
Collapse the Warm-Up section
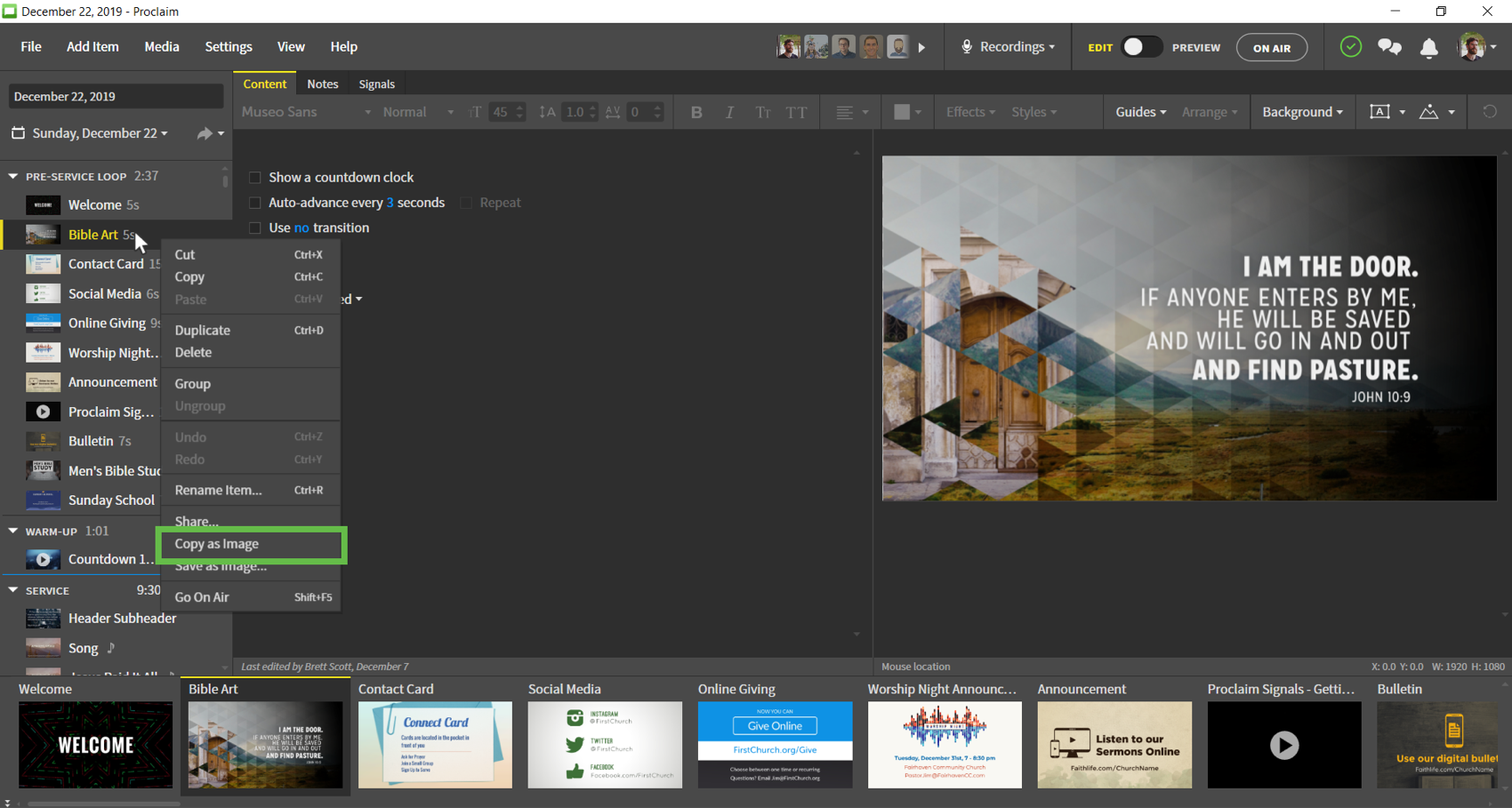pyautogui.click(x=12, y=531)
